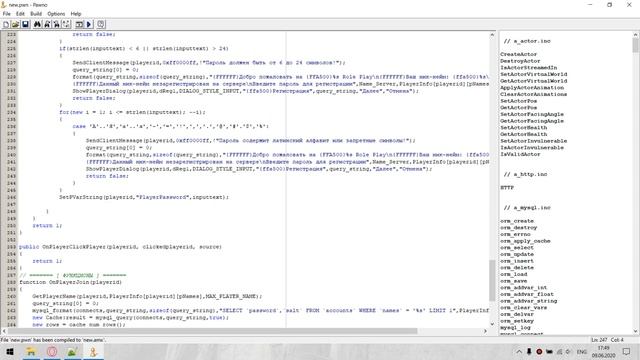
Task: Select SetActorHealth in function list
Action: pyautogui.click(x=524, y=128)
